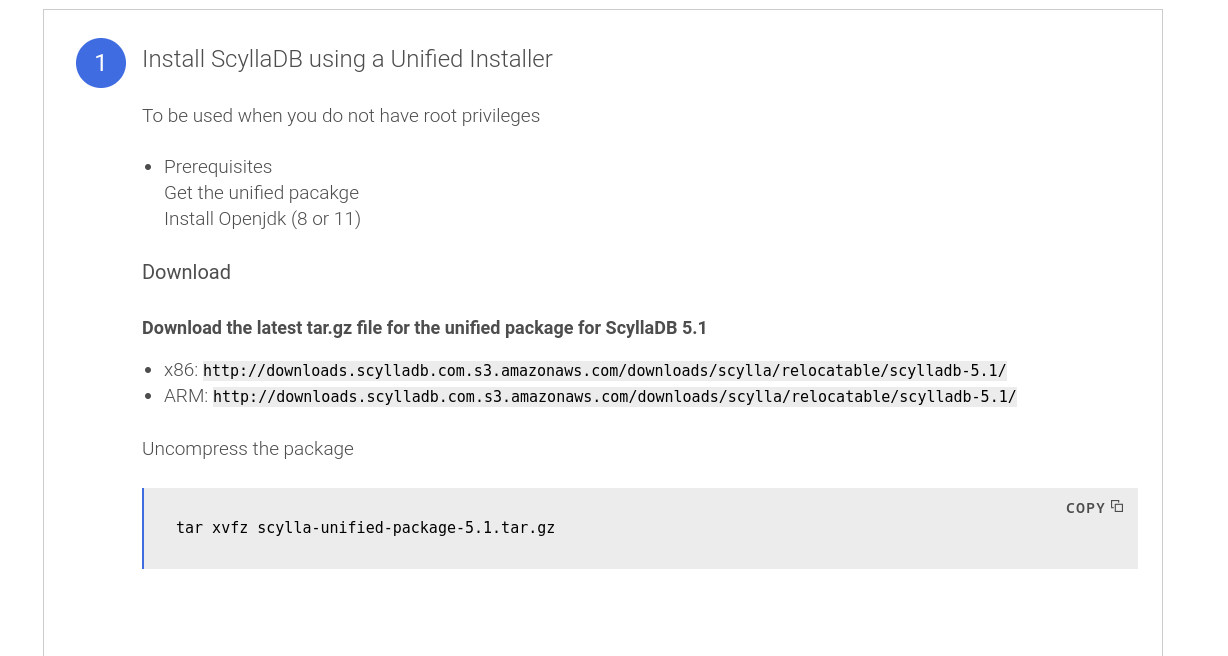Select the Install Openjdk (8 or 11) line
The width and height of the screenshot is (1228, 656).
262,218
